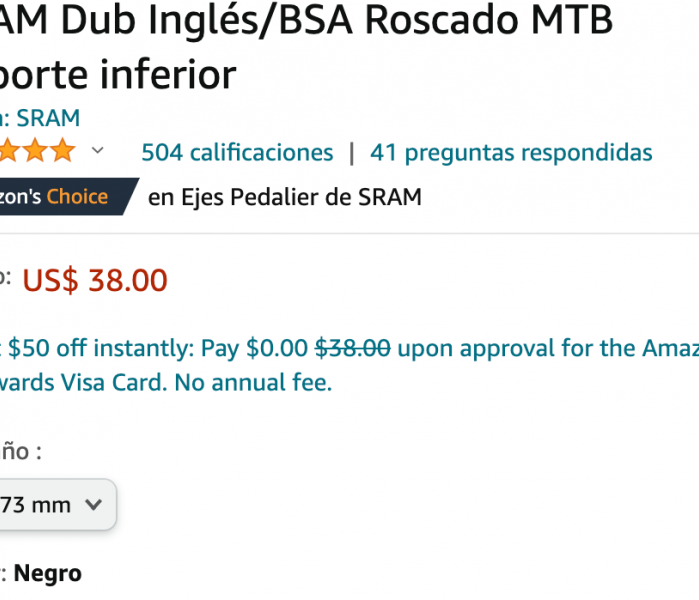Open the en Ejes Pedalier de SRAM link
Viewport: 699px width, 600px height.
[x=285, y=197]
